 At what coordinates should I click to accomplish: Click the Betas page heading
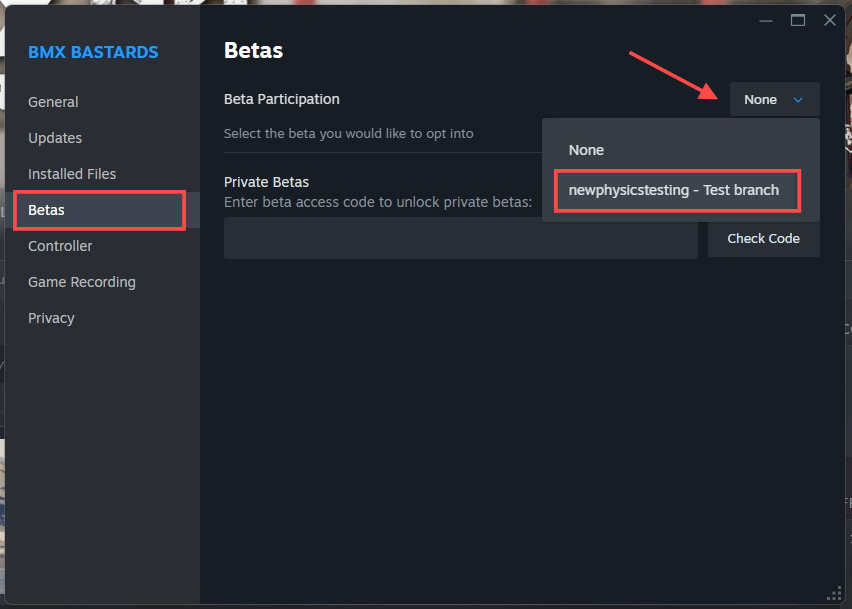(253, 51)
